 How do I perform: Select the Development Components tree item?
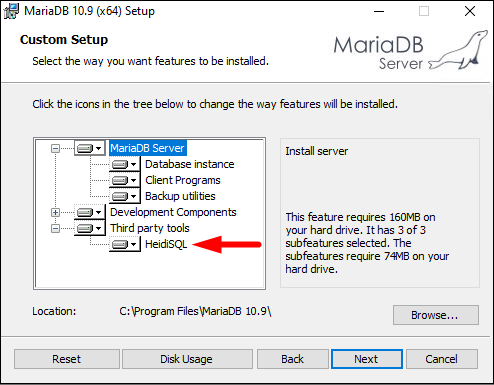[173, 212]
